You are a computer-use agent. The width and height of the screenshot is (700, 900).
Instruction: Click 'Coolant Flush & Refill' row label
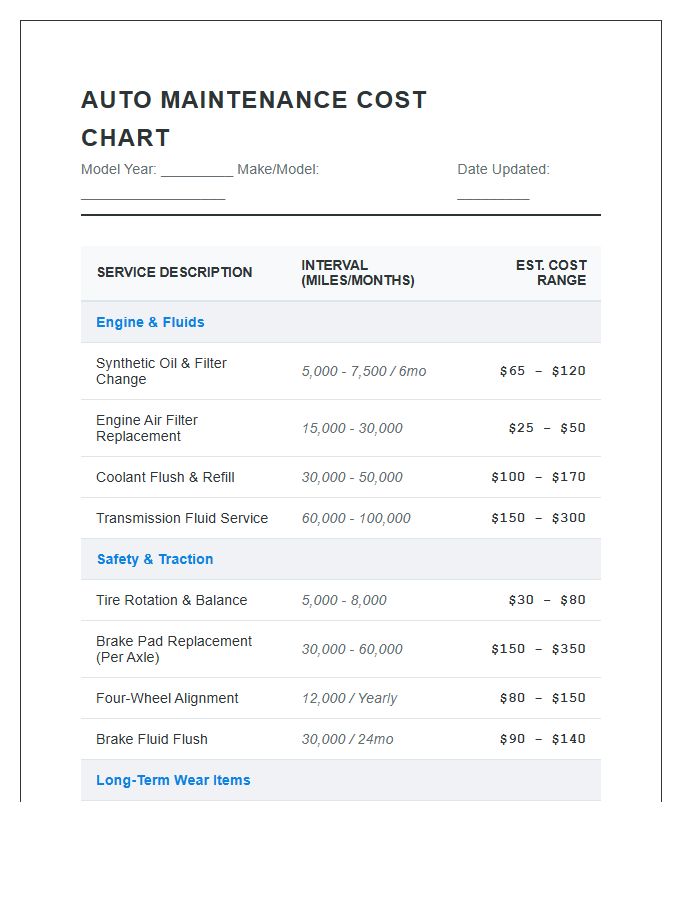pyautogui.click(x=165, y=478)
